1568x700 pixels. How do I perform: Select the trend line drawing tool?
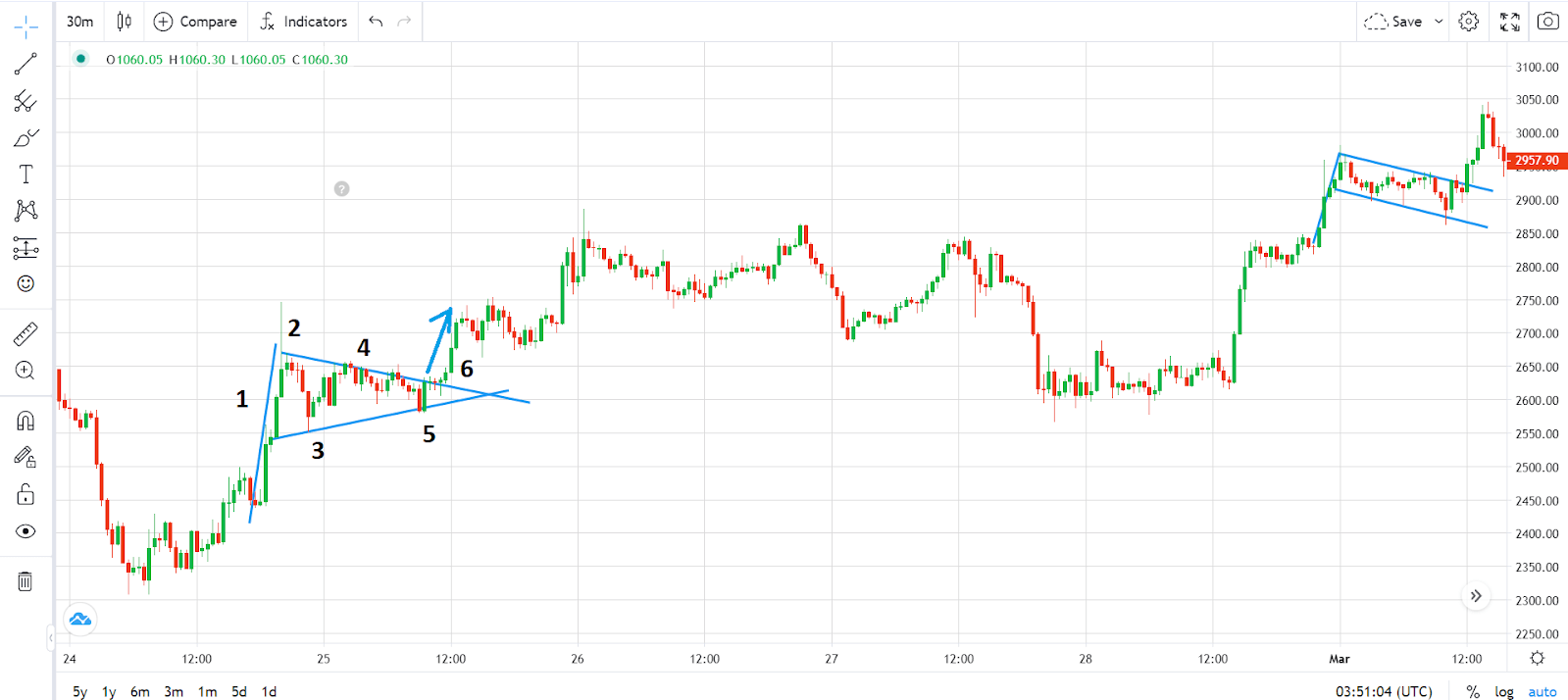click(25, 65)
